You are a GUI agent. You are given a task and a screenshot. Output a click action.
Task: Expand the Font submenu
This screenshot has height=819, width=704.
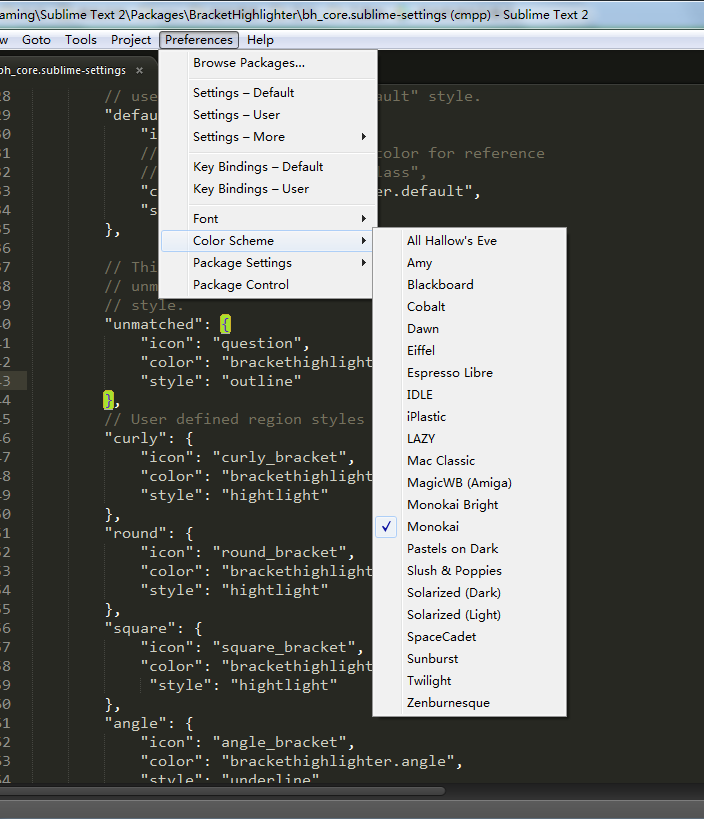pyautogui.click(x=268, y=218)
